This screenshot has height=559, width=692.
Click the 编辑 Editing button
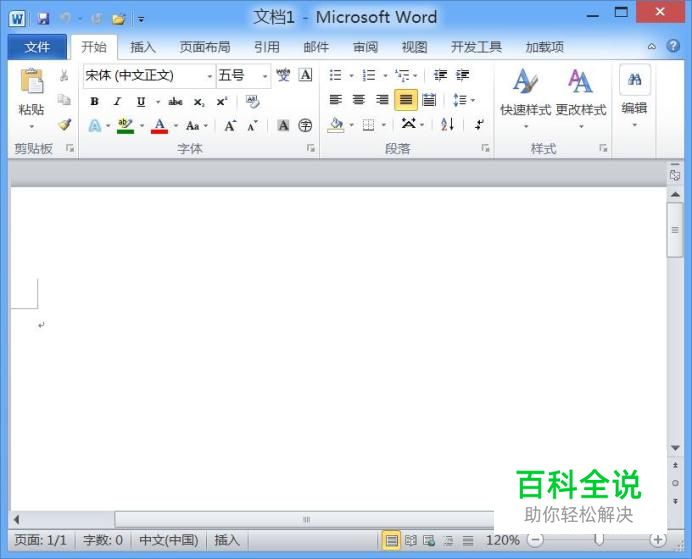(x=635, y=97)
